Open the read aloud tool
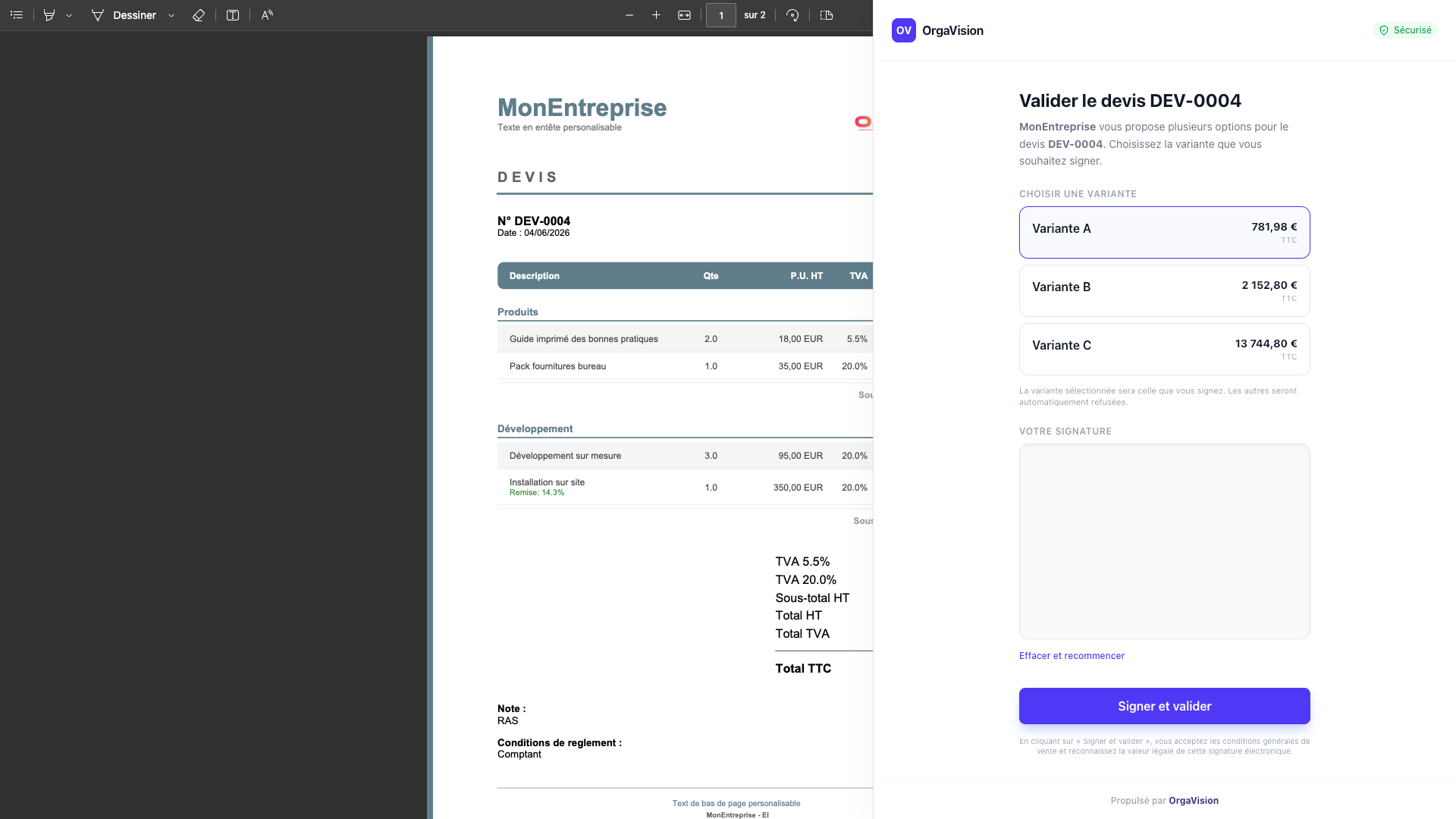 [x=267, y=15]
